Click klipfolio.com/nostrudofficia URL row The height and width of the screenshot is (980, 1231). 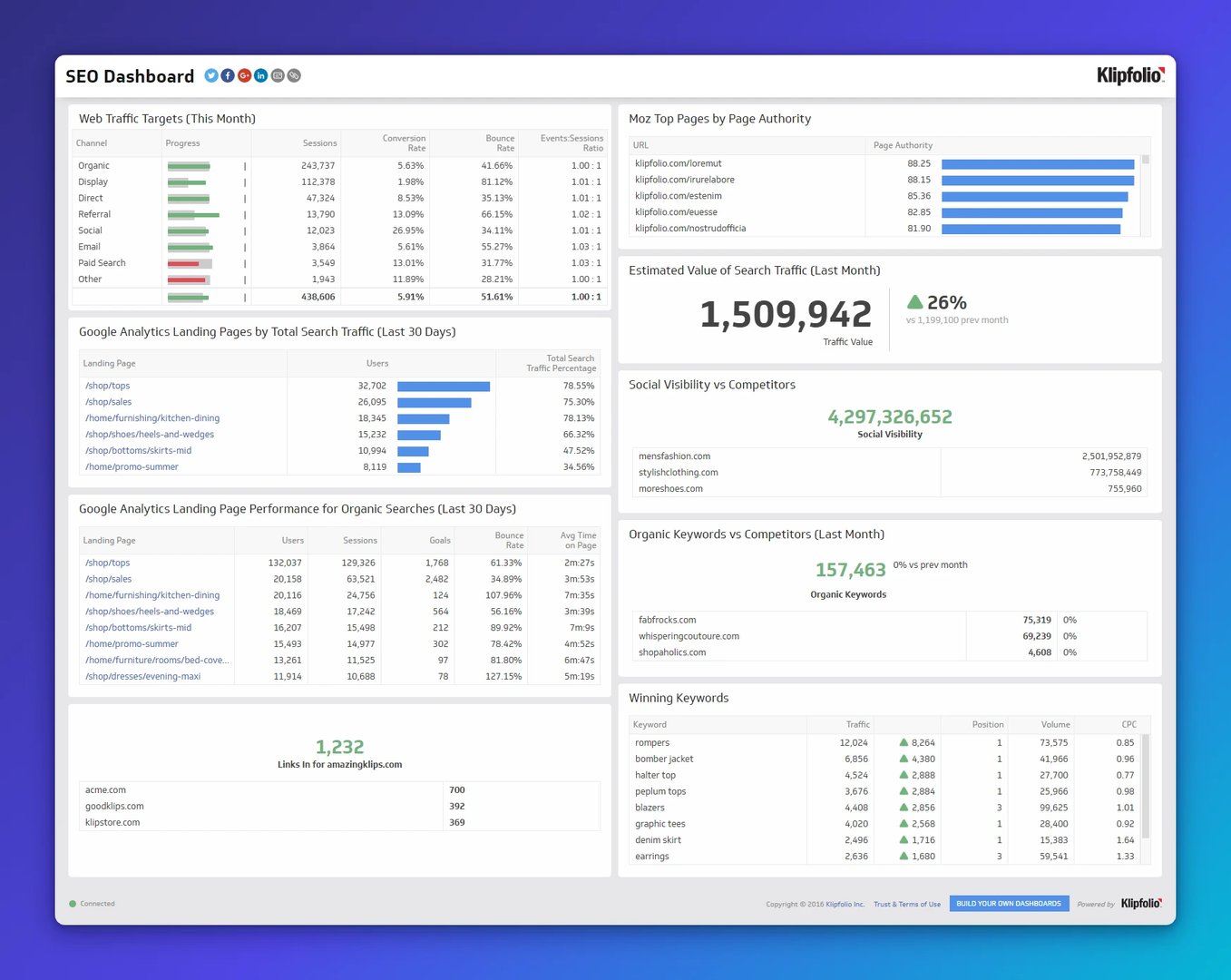[690, 229]
